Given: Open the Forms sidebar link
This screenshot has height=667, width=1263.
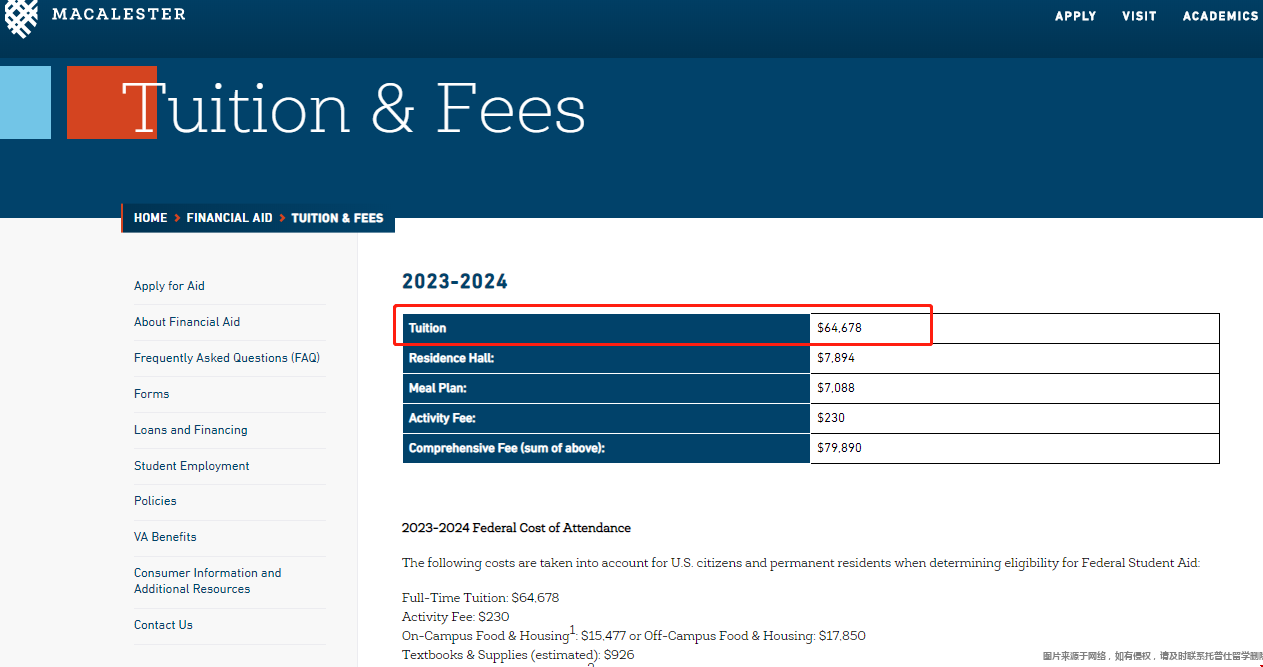Looking at the screenshot, I should coord(152,394).
